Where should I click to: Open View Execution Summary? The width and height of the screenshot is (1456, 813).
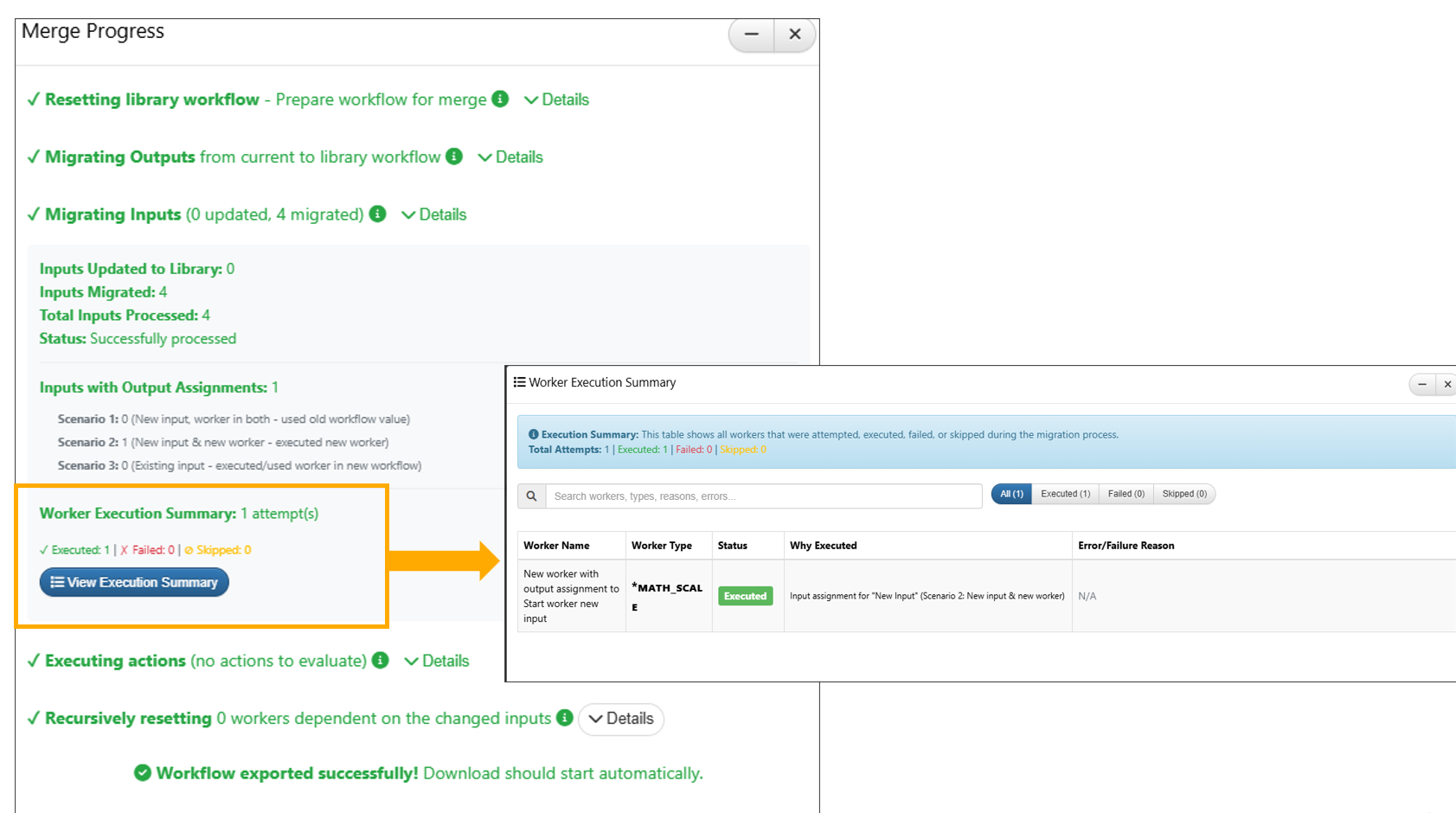134,582
